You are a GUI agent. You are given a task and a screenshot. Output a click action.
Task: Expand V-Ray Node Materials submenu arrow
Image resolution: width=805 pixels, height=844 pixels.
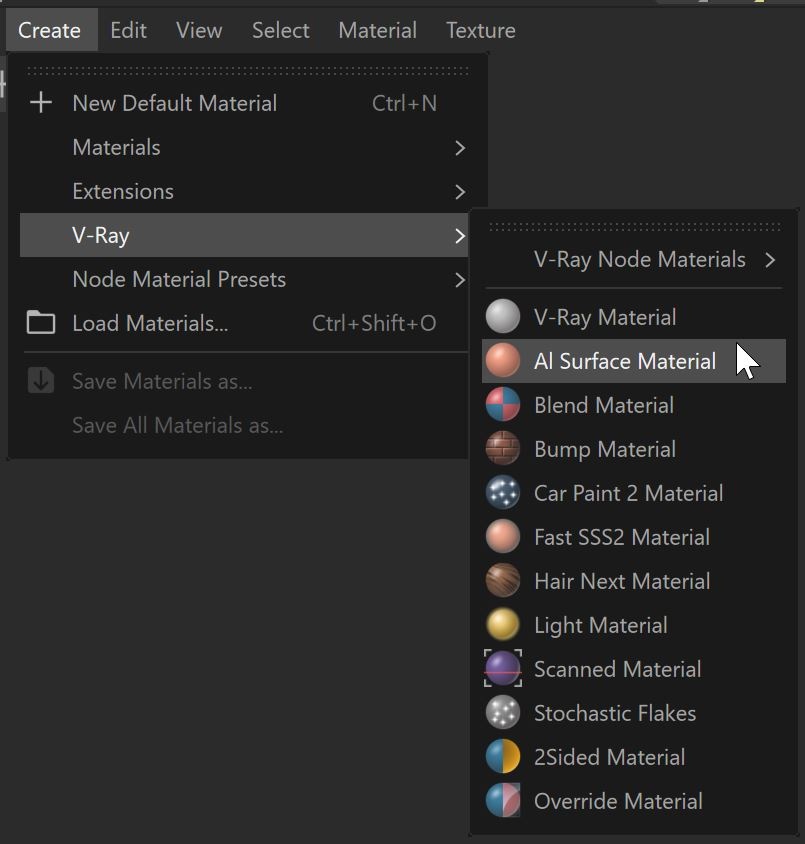pos(771,260)
